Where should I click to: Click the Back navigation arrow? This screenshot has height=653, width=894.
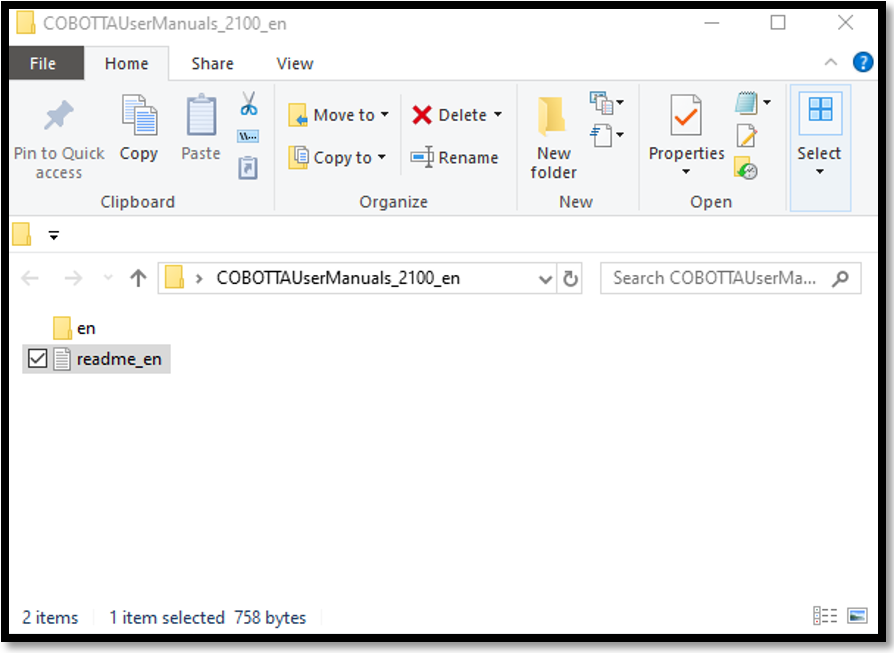tap(30, 278)
